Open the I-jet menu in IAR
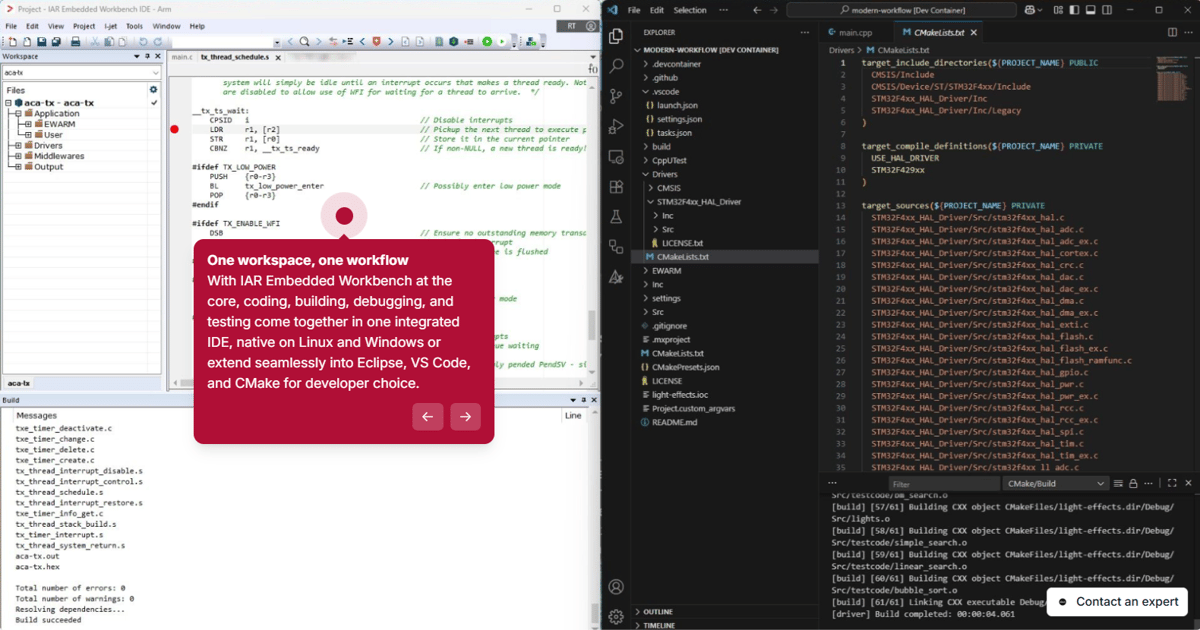 (110, 26)
